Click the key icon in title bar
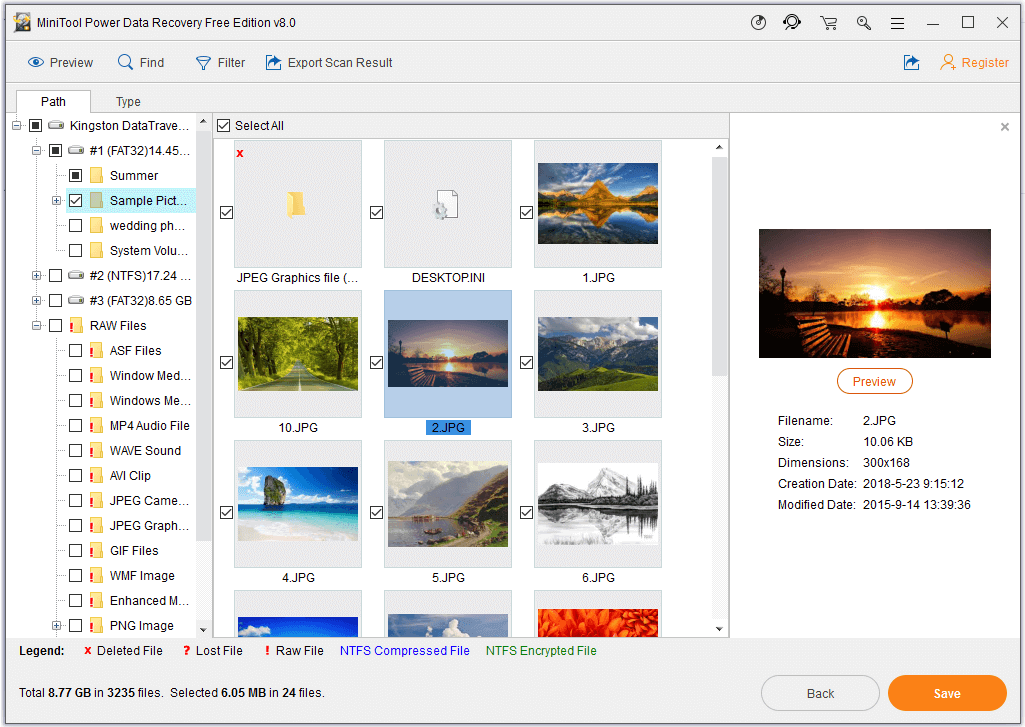 click(862, 22)
